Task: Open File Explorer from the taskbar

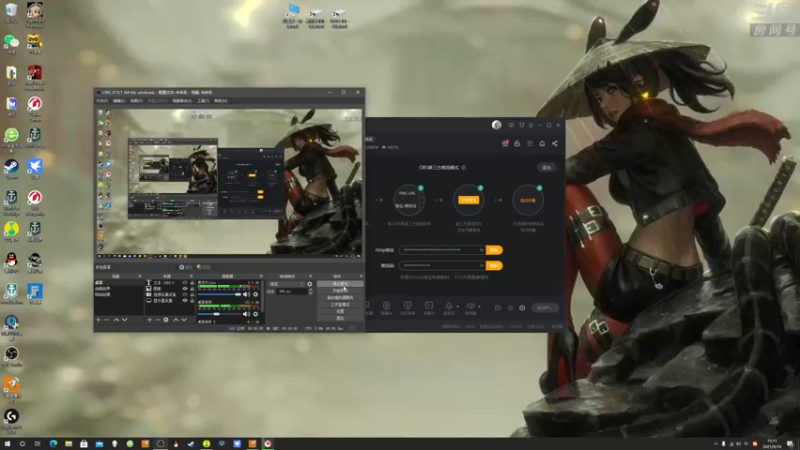Action: (68, 444)
